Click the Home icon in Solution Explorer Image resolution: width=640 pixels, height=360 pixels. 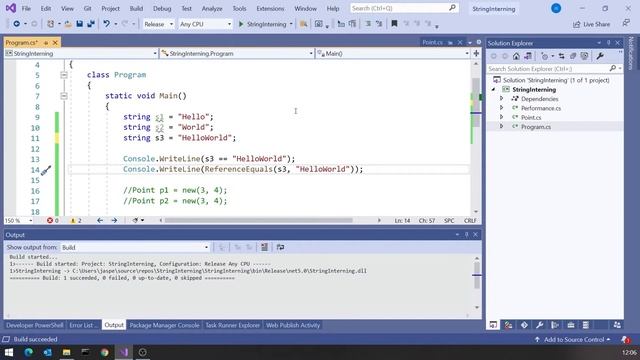coord(516,56)
